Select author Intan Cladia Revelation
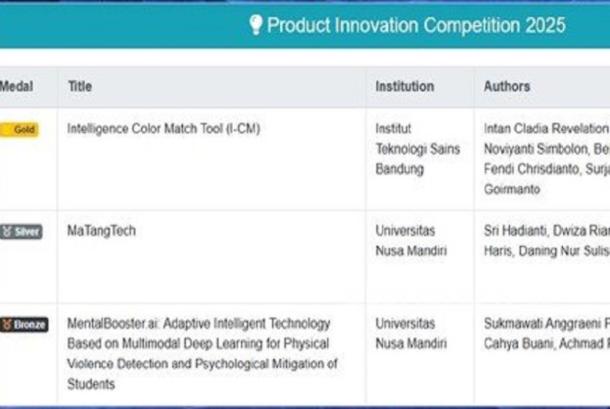 [x=545, y=129]
